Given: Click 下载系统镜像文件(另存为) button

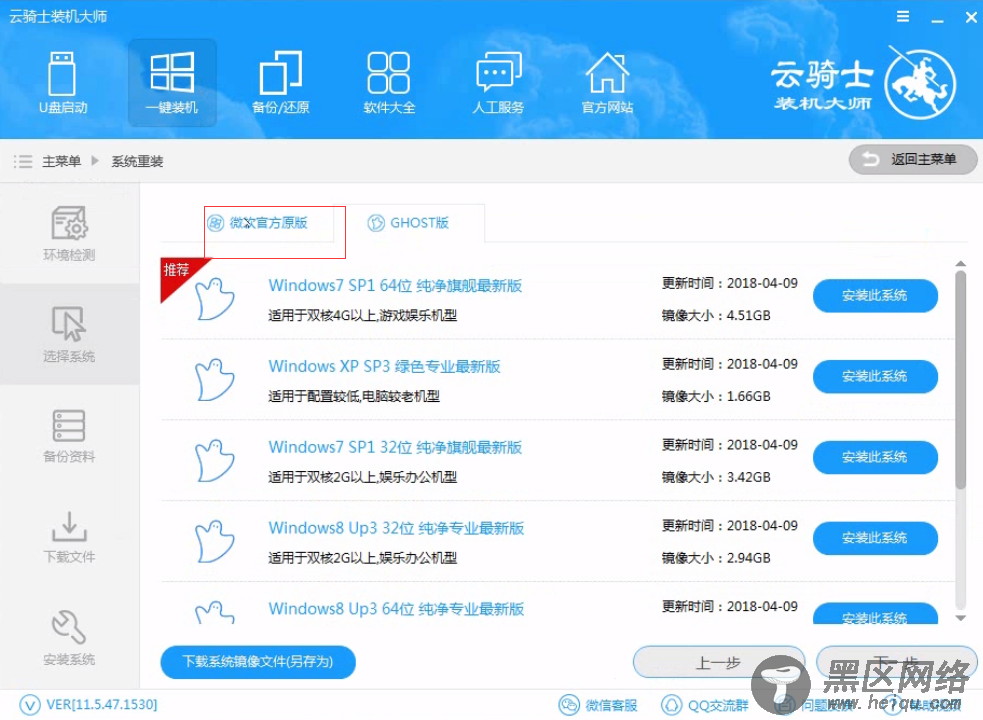Looking at the screenshot, I should 258,662.
